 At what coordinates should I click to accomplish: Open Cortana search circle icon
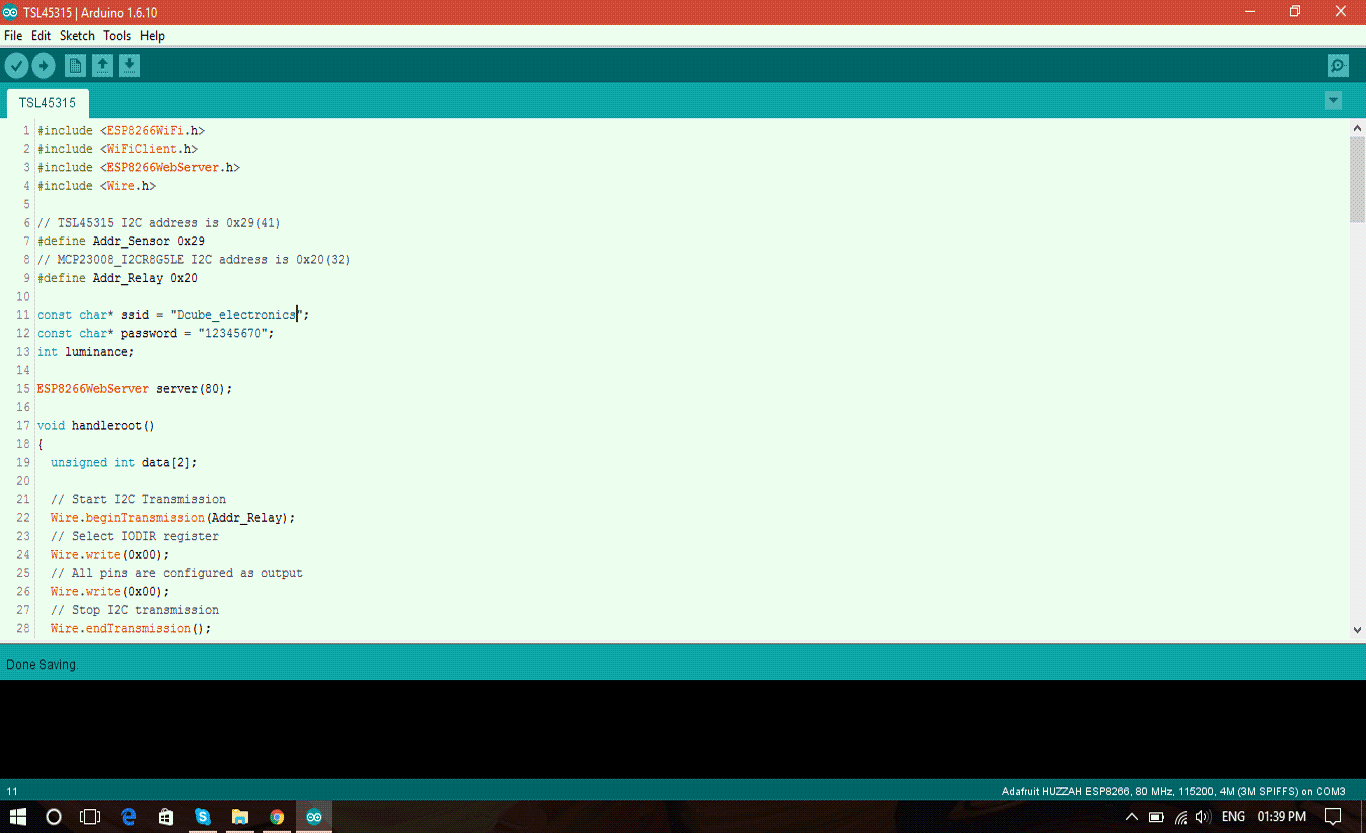(54, 817)
